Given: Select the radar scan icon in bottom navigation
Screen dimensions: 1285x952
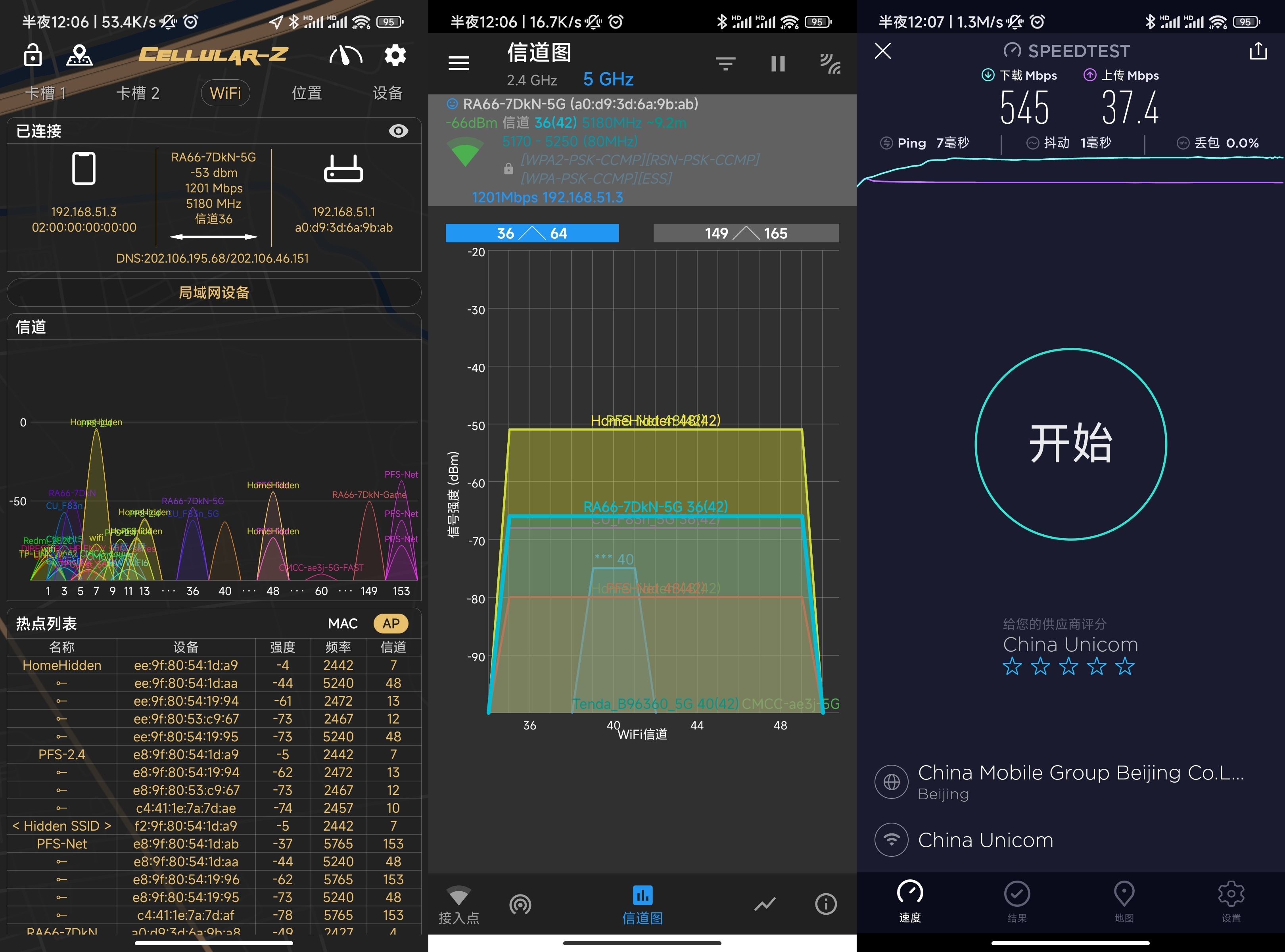Looking at the screenshot, I should coord(520,904).
